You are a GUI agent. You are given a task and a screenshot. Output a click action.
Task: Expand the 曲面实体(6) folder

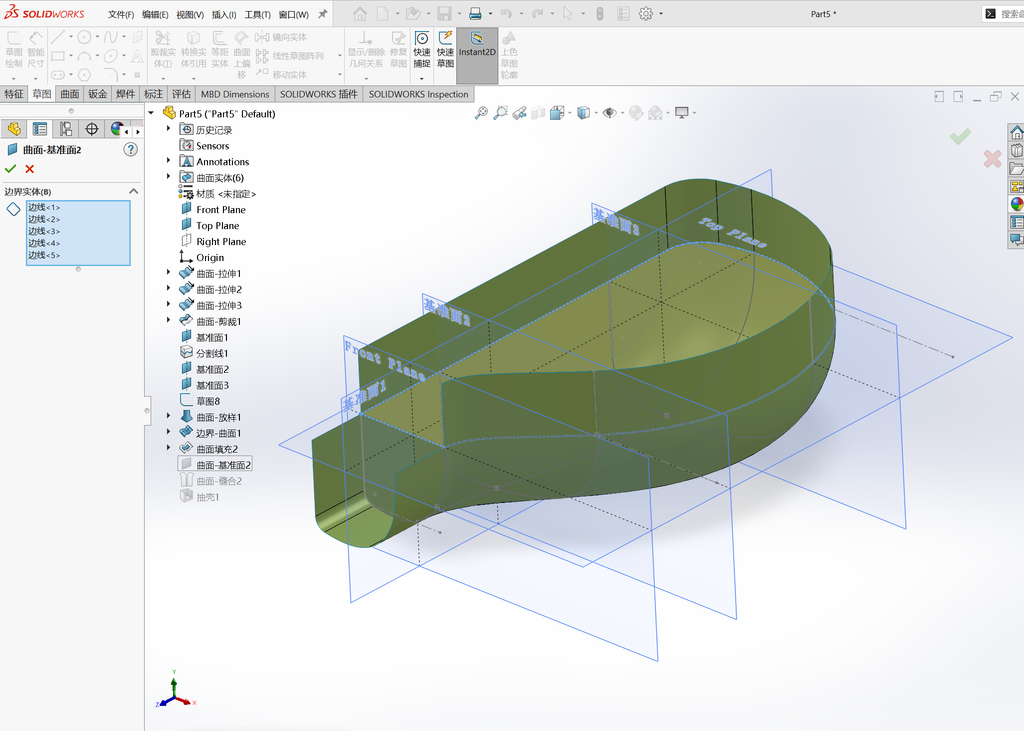pos(168,177)
